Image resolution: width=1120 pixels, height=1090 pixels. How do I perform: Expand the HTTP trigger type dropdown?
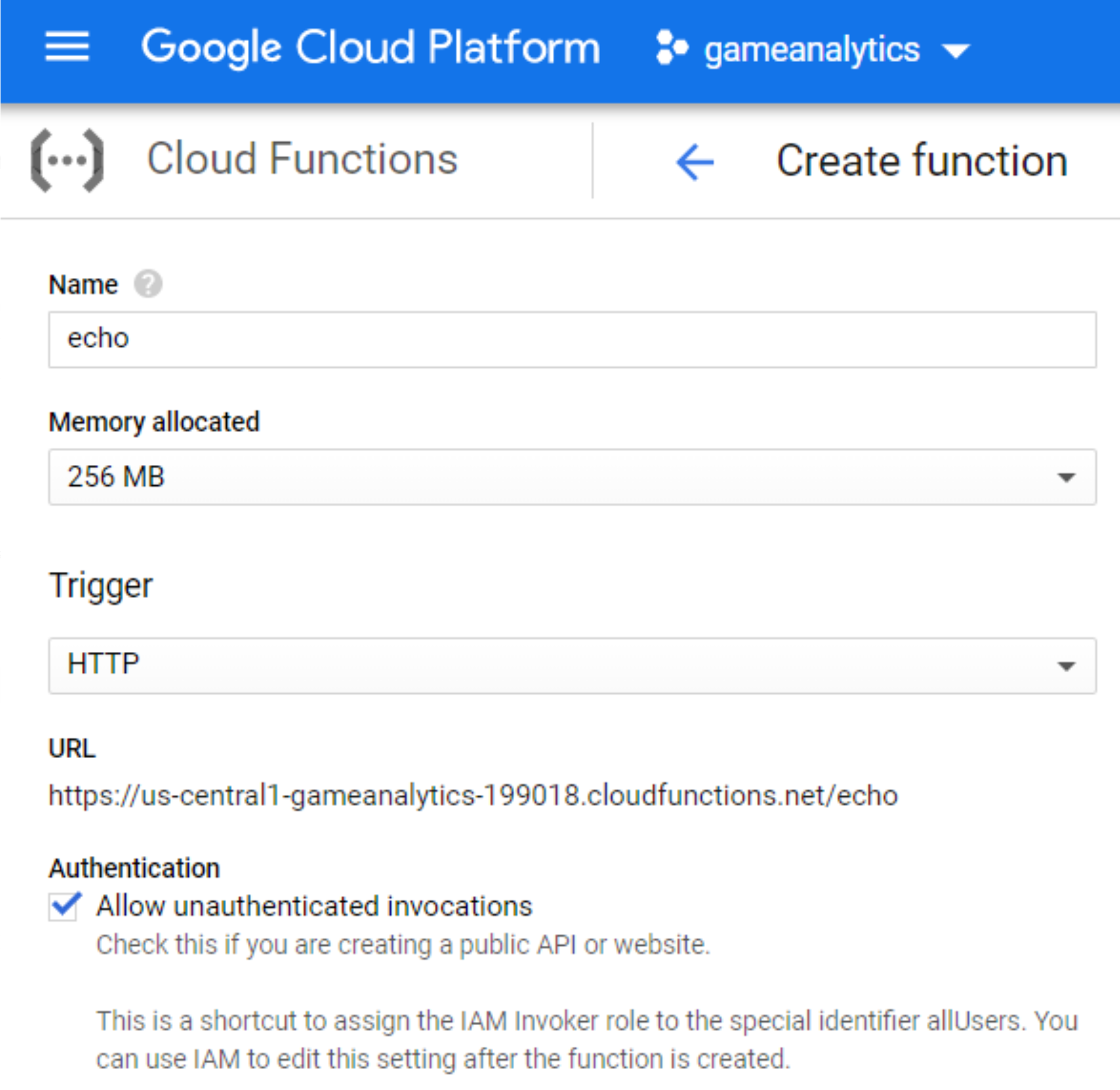(x=572, y=666)
